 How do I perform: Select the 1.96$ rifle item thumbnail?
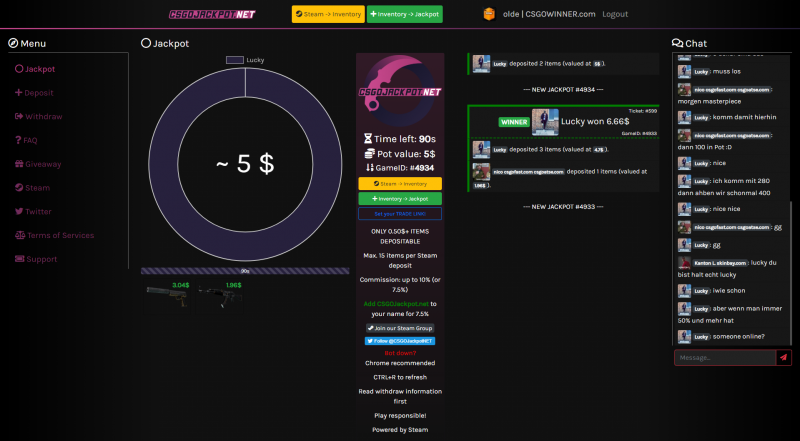tap(220, 297)
